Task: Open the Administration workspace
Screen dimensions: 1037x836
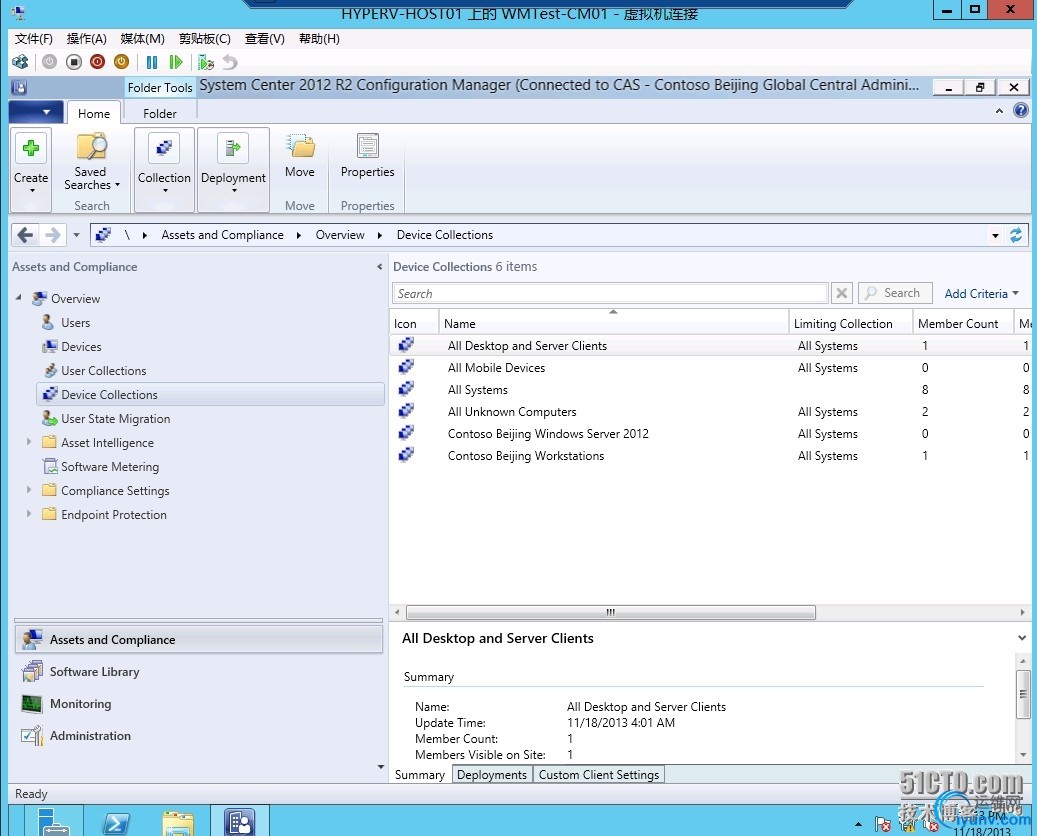Action: (x=198, y=735)
